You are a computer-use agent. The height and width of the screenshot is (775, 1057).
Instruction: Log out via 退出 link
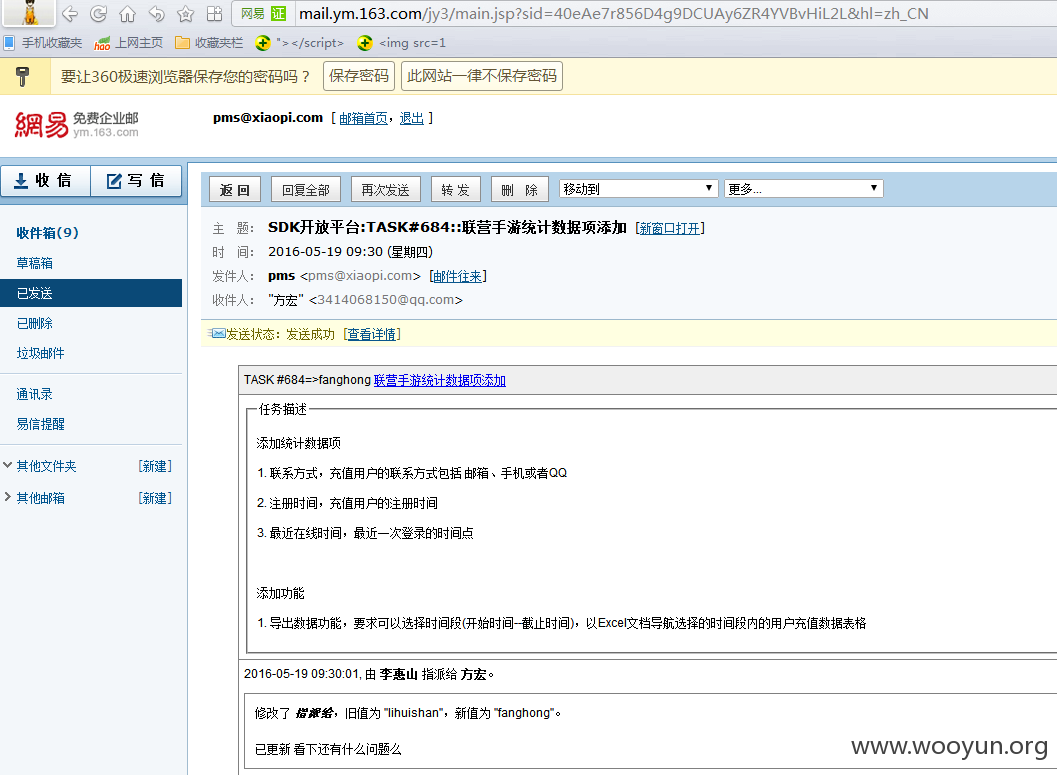pyautogui.click(x=412, y=119)
